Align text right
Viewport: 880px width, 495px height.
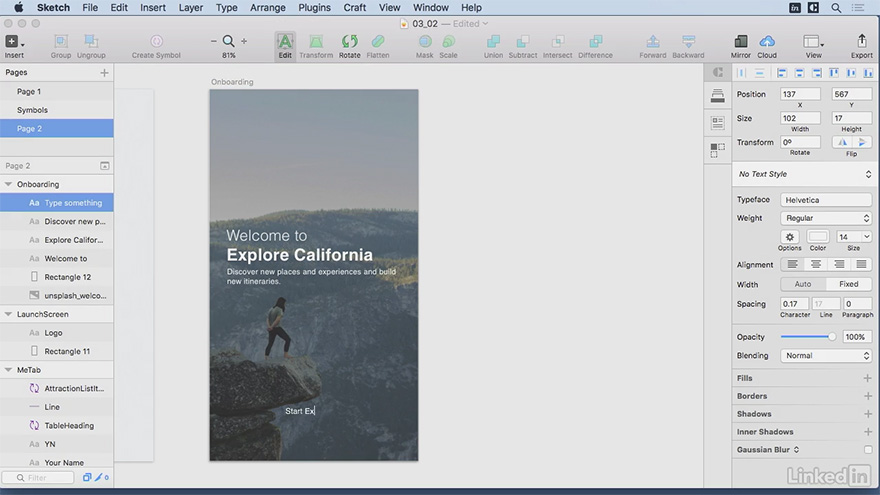click(838, 264)
